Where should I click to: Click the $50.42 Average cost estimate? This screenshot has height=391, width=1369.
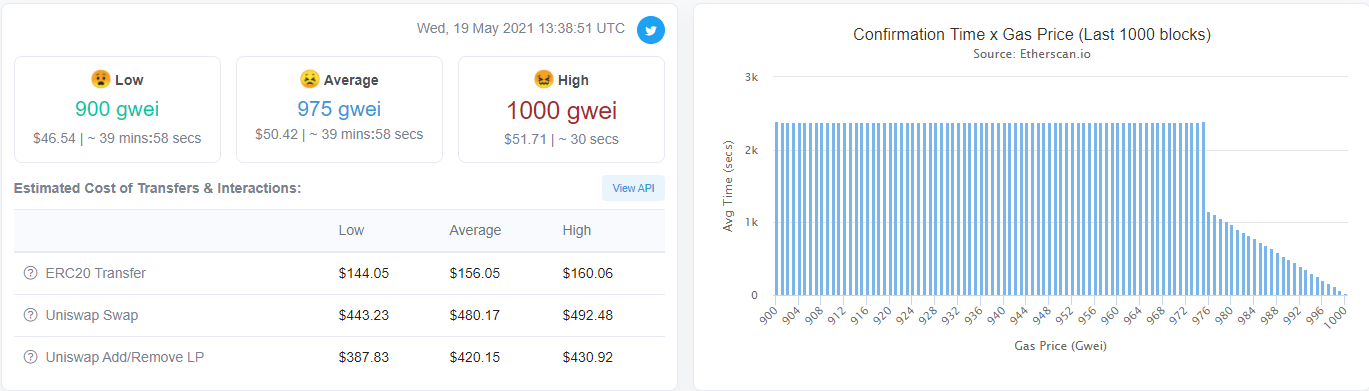[x=276, y=135]
